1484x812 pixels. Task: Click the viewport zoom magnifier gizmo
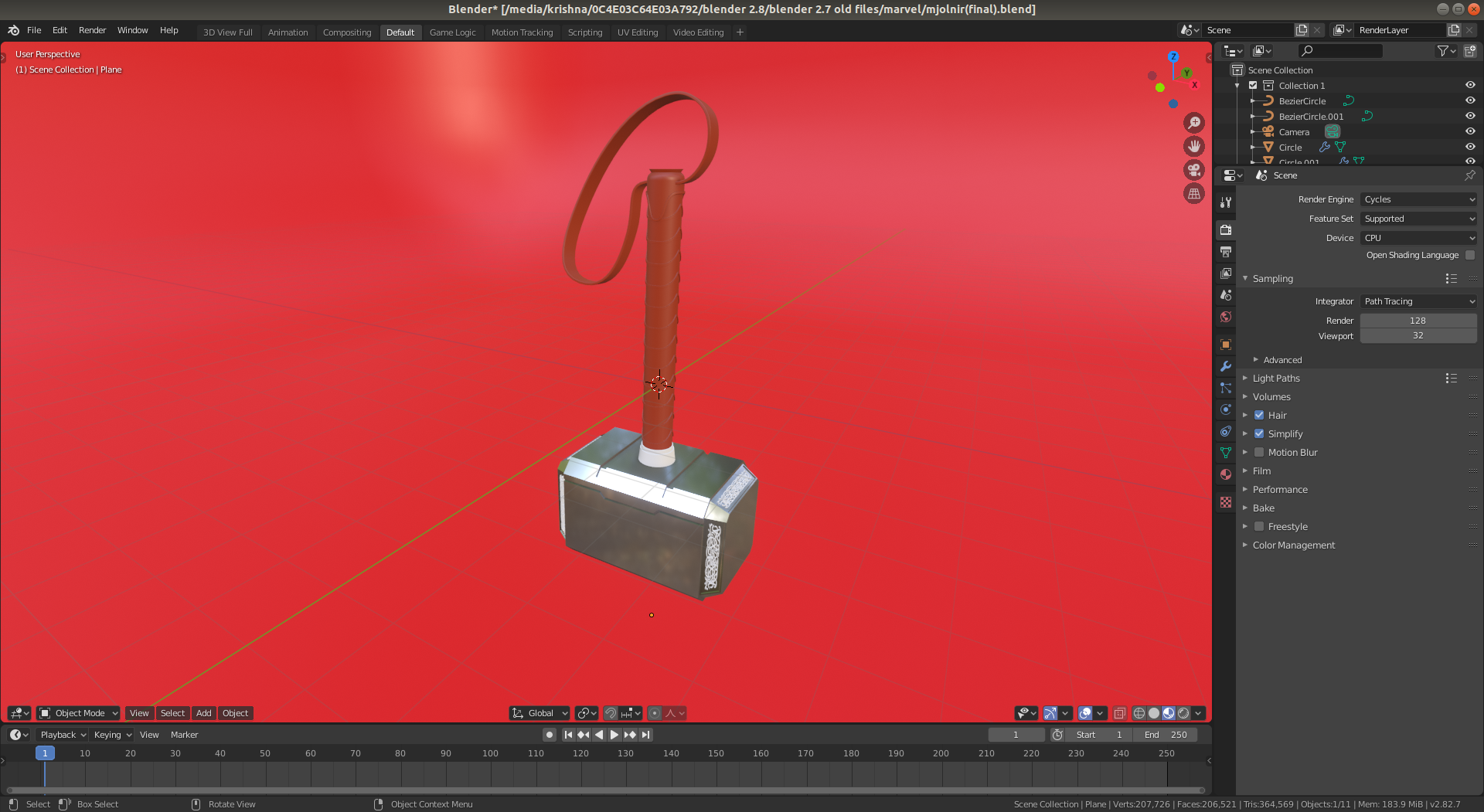1194,123
